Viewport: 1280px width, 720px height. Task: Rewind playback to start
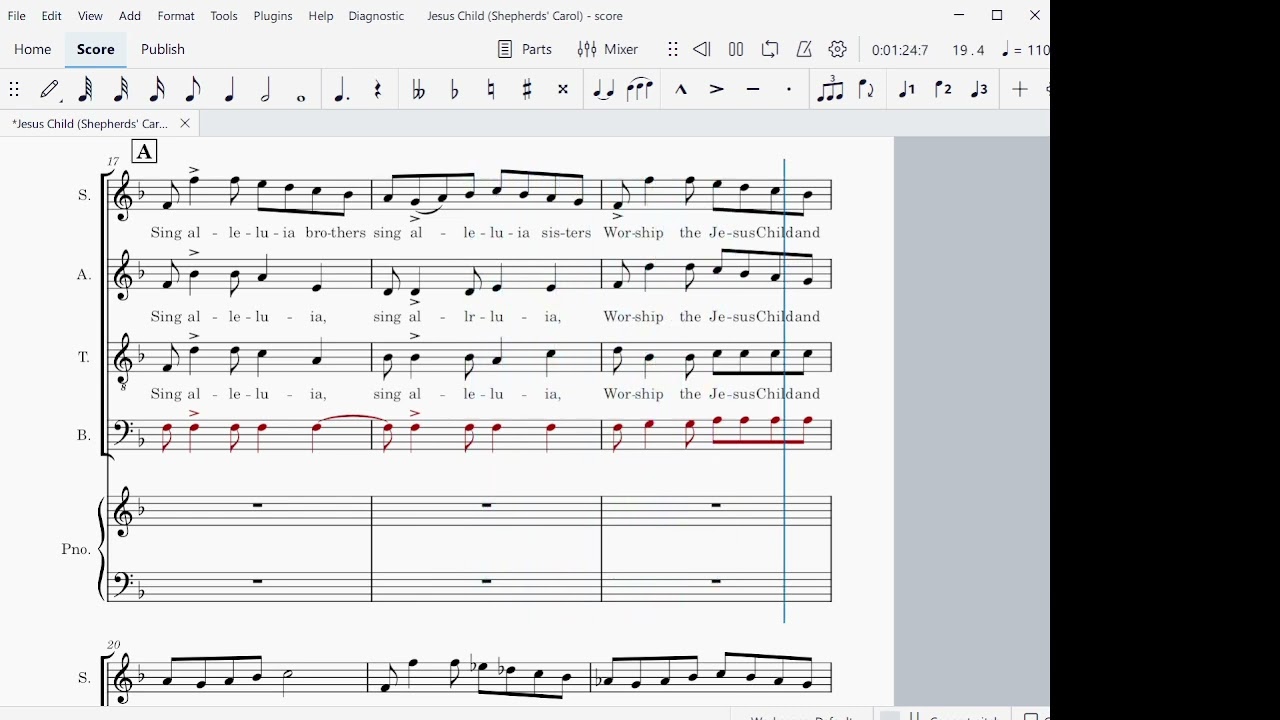tap(702, 49)
